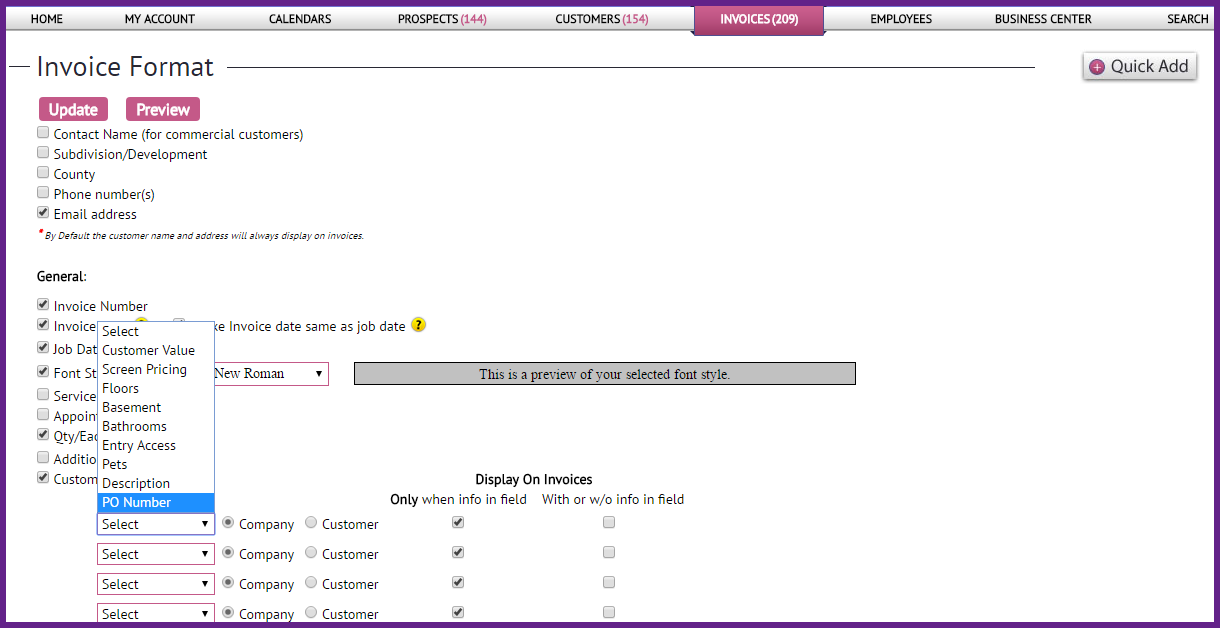Choose PO Number from the open list
Screen dimensions: 1220x628
click(x=155, y=502)
